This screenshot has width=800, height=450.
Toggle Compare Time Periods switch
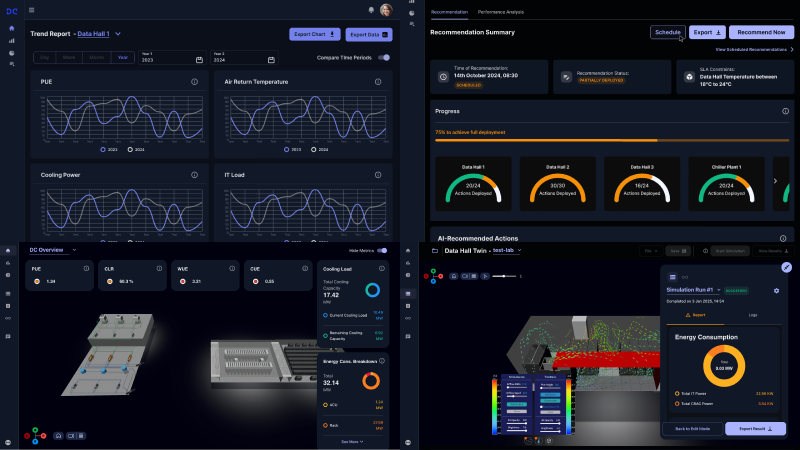384,58
